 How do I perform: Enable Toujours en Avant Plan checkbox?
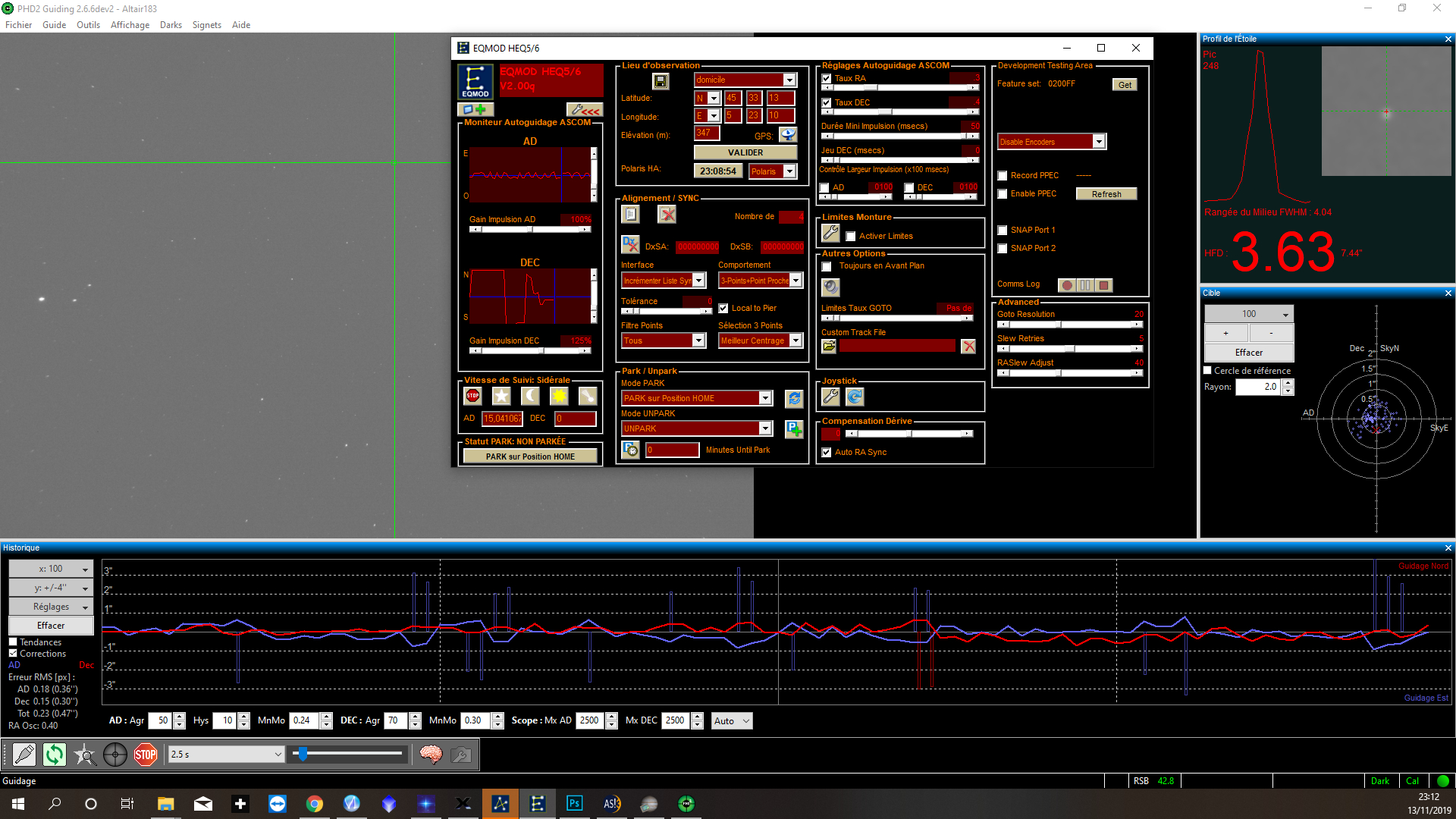pos(827,266)
